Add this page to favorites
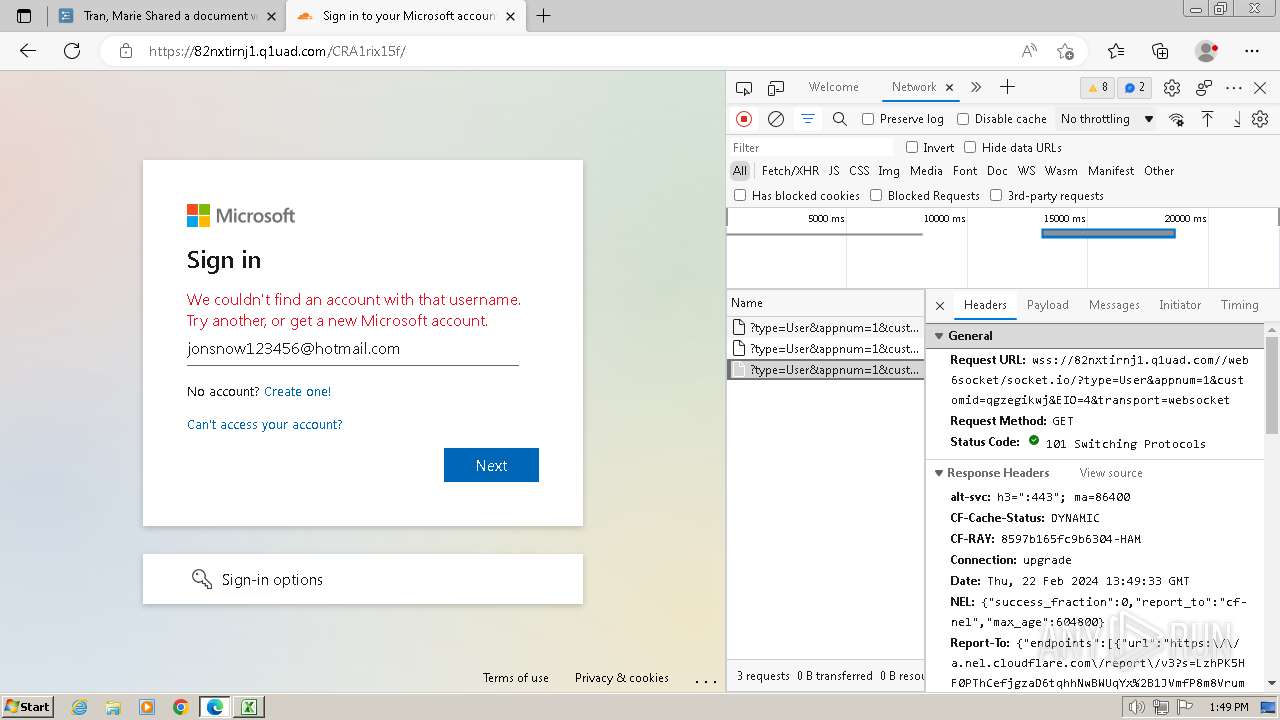Image resolution: width=1280 pixels, height=720 pixels. click(1065, 51)
